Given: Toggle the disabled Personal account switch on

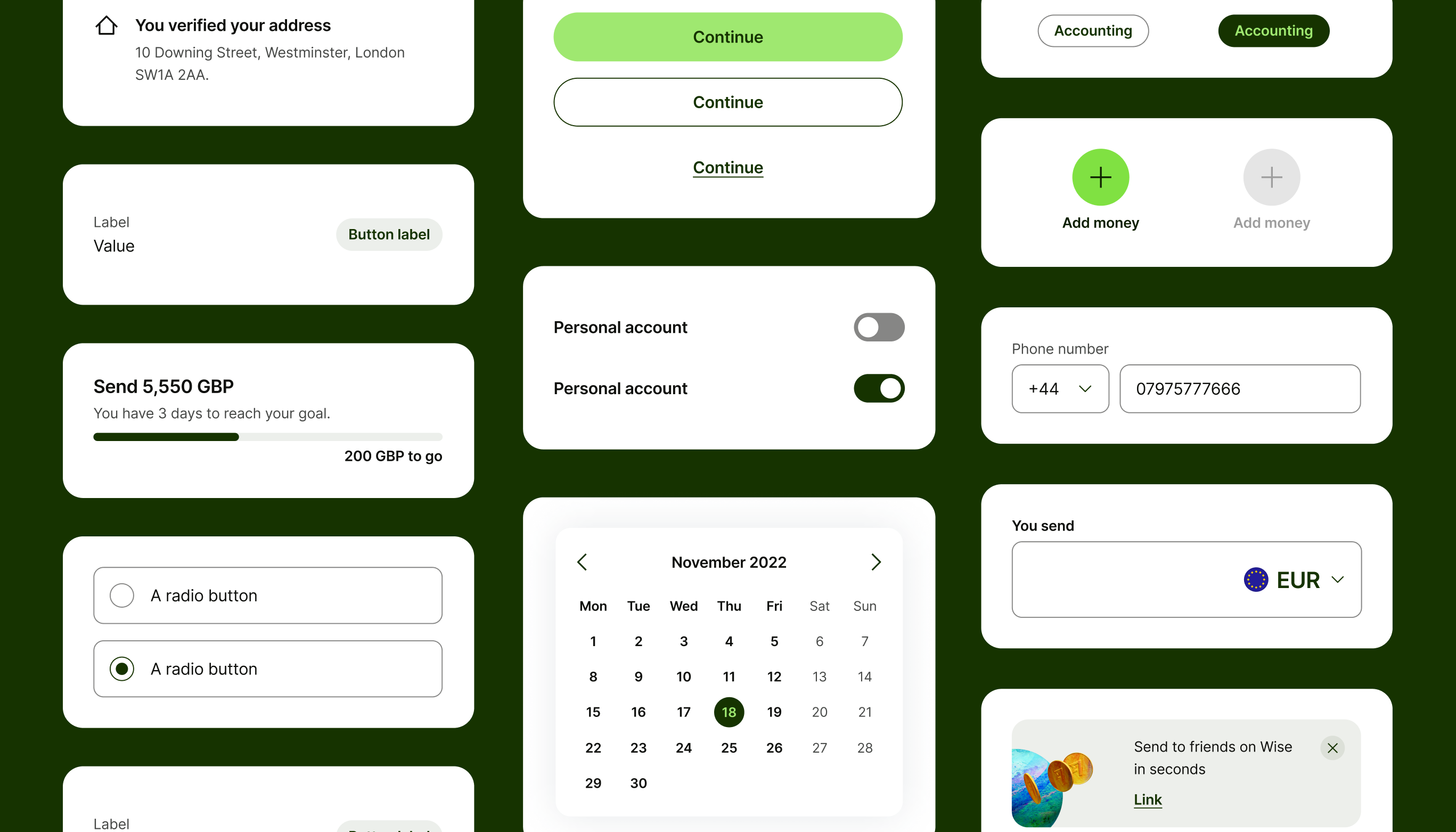Looking at the screenshot, I should coord(879,327).
